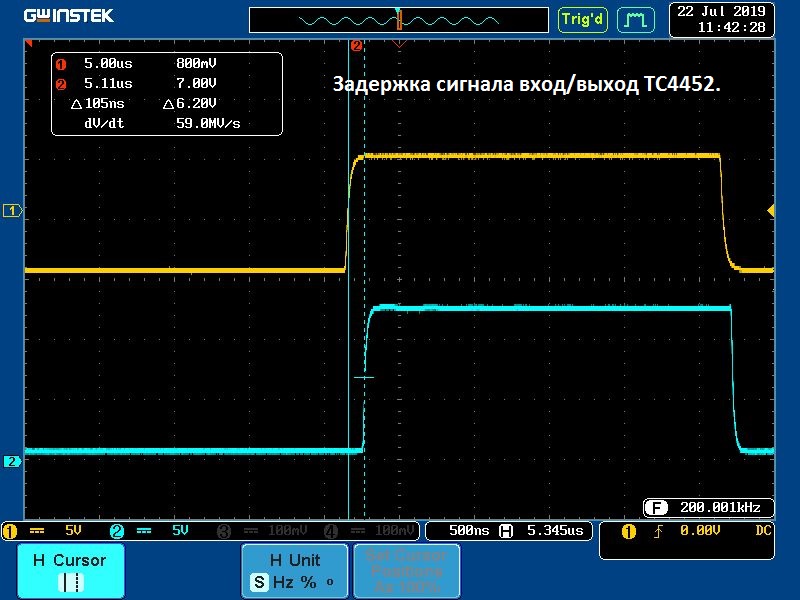Click channel 1 ground level marker
This screenshot has height=600, width=800.
(12, 210)
